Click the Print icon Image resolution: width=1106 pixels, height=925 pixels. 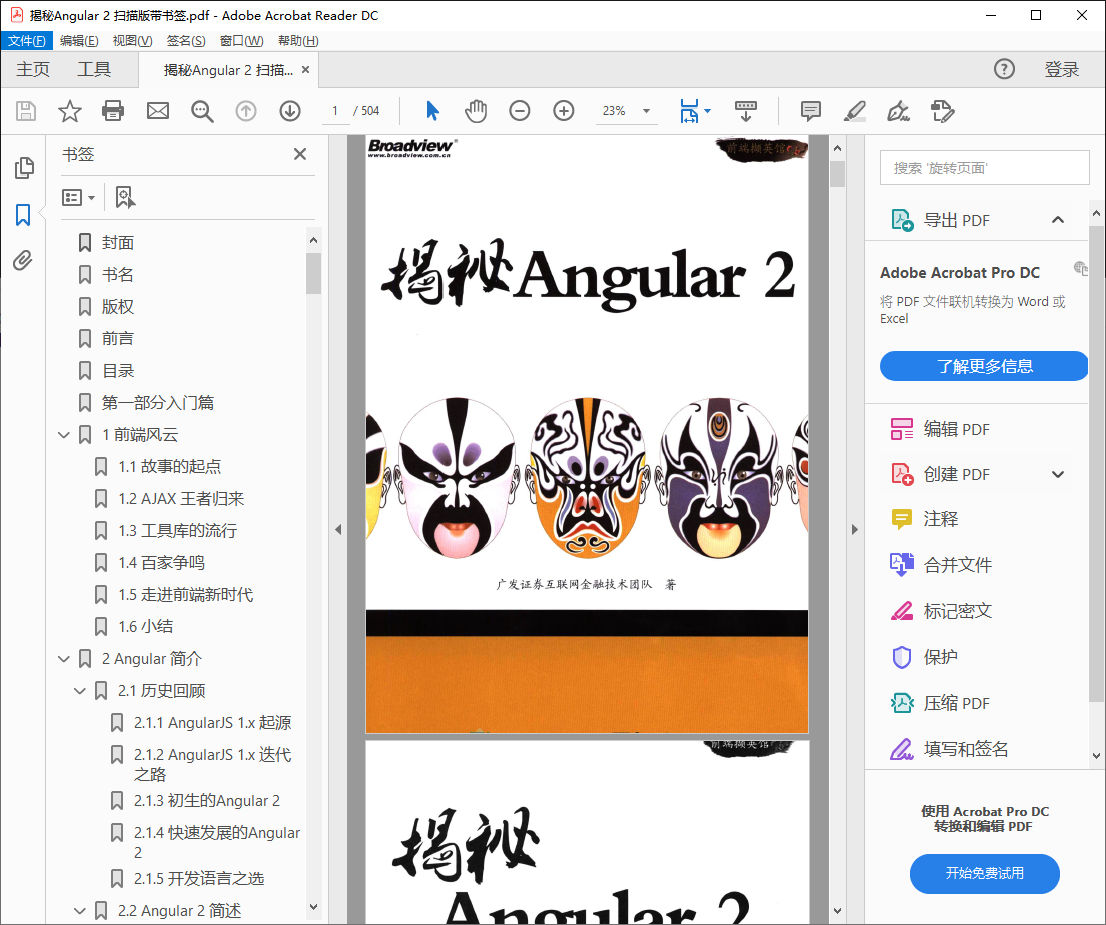click(x=113, y=111)
